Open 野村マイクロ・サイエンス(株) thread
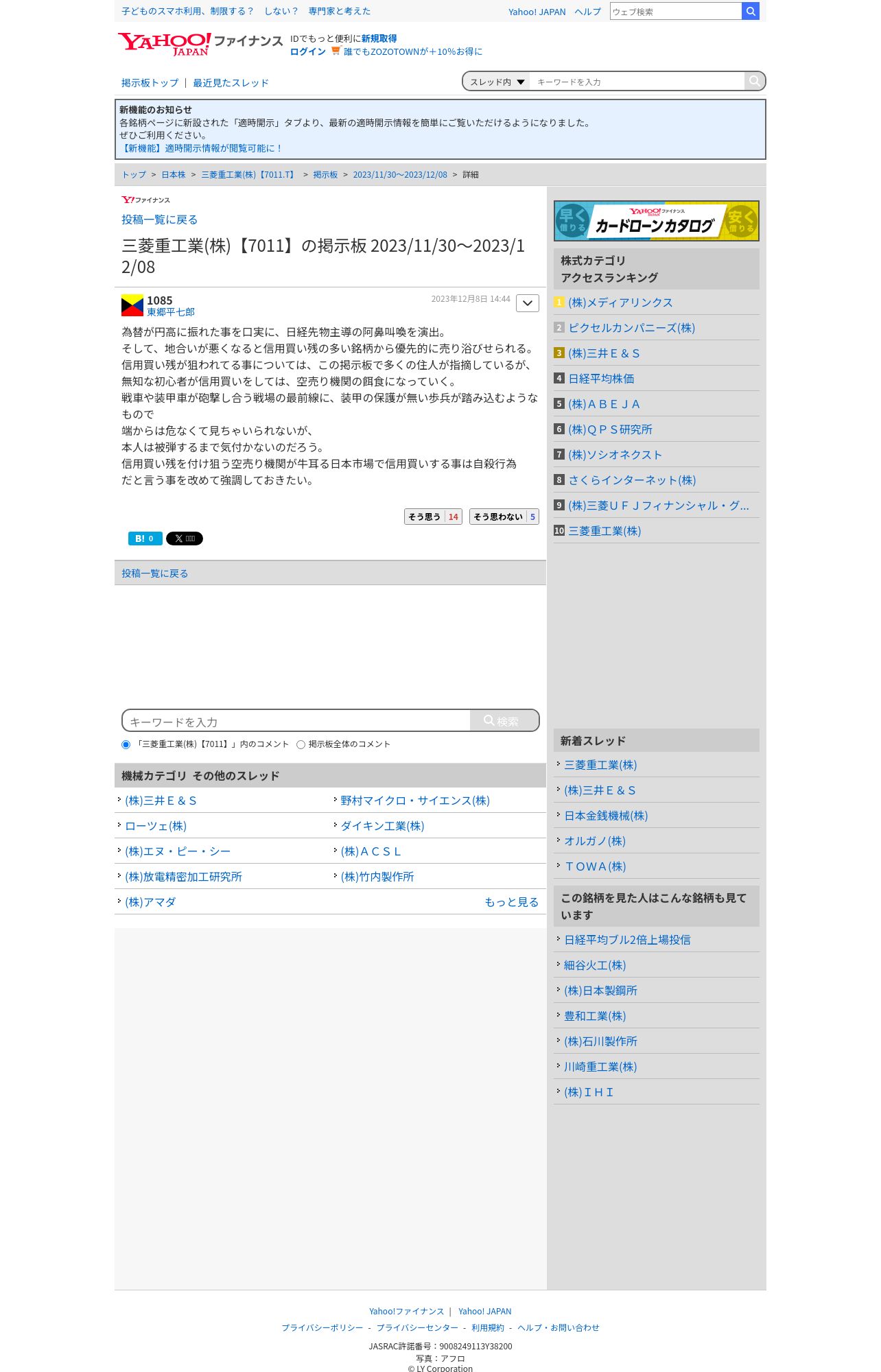Viewport: 881px width, 1372px height. coord(415,801)
